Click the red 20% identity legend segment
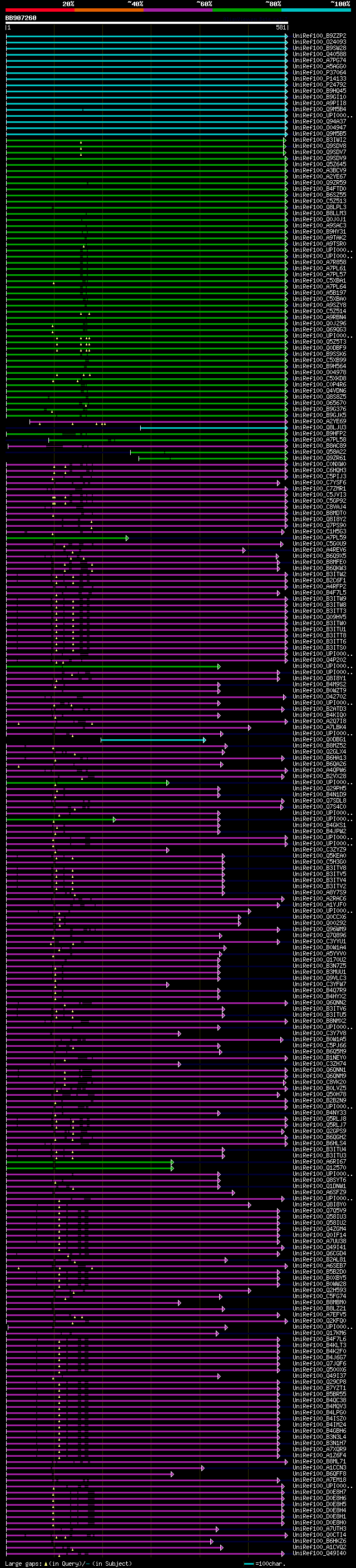 (40, 10)
